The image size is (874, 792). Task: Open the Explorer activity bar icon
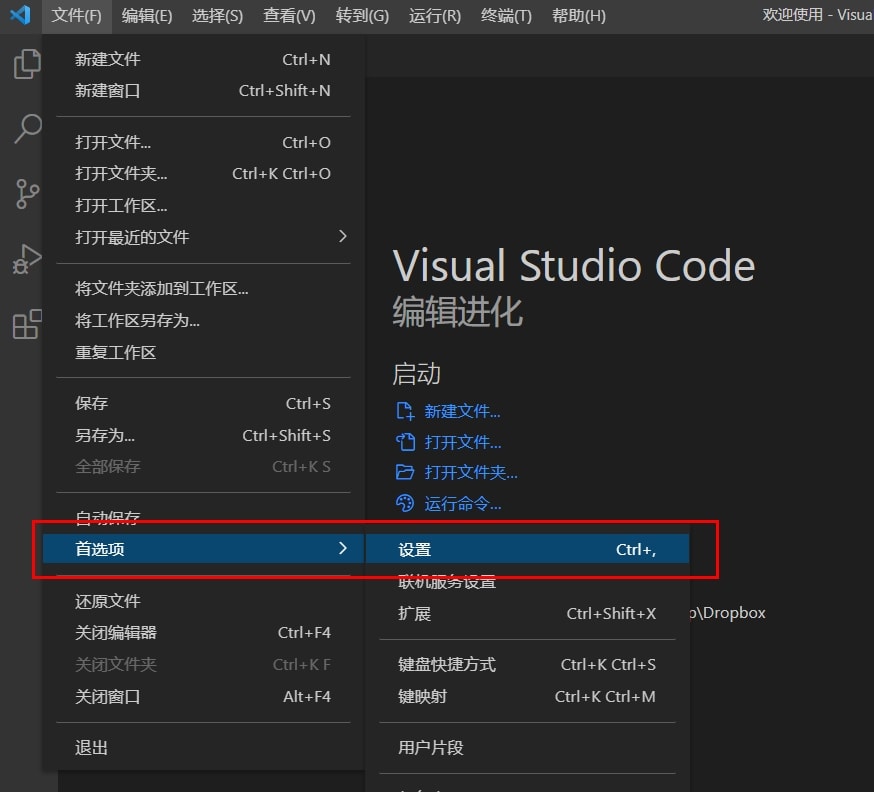tap(27, 64)
